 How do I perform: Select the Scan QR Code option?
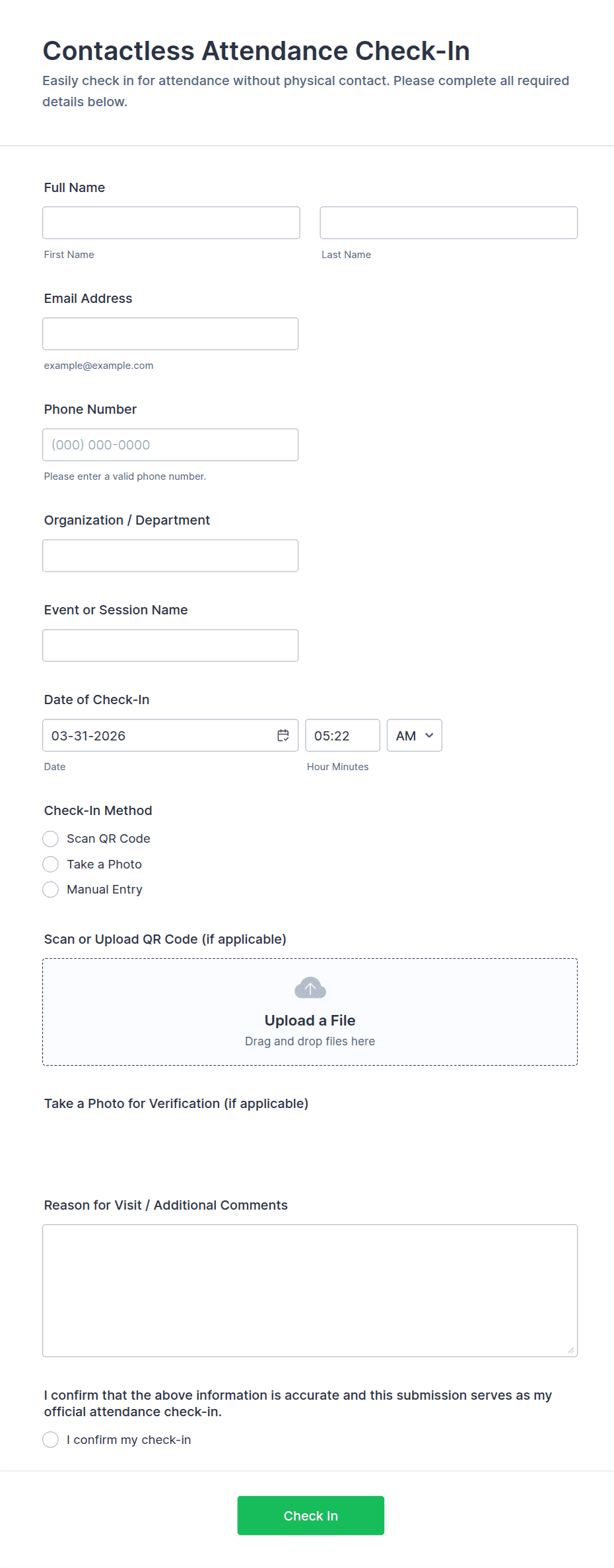pyautogui.click(x=50, y=838)
